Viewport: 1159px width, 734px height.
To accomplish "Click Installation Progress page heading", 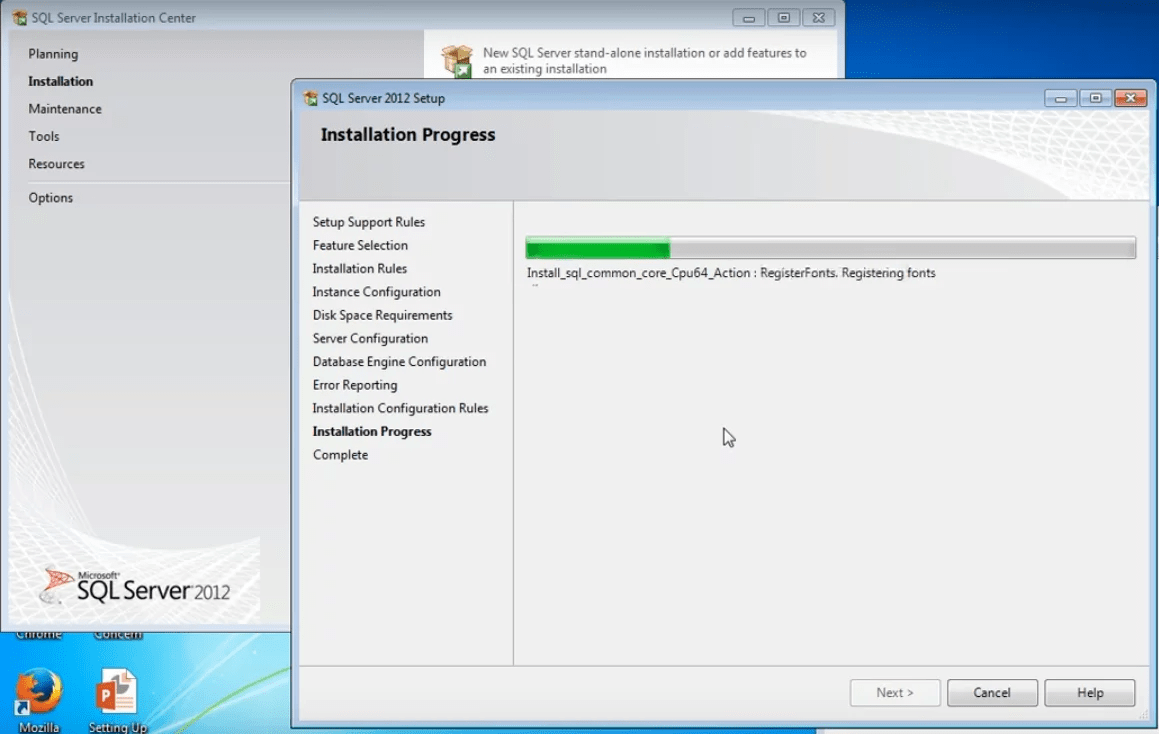I will 408,135.
